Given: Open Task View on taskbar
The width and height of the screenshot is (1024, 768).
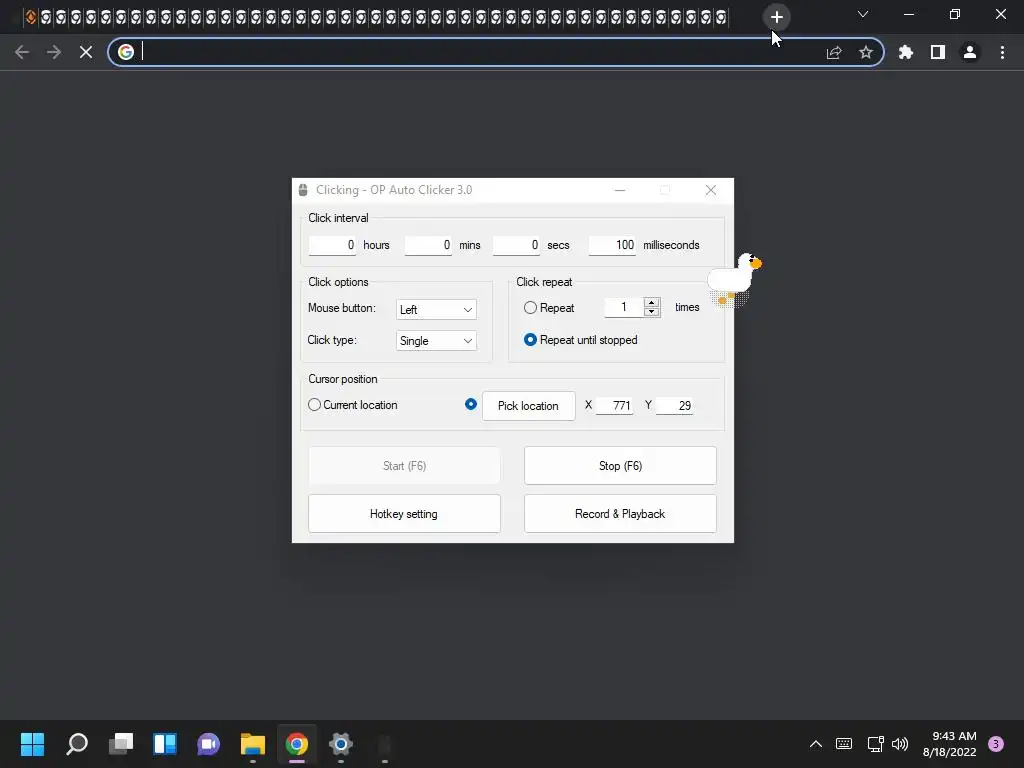Looking at the screenshot, I should [121, 744].
